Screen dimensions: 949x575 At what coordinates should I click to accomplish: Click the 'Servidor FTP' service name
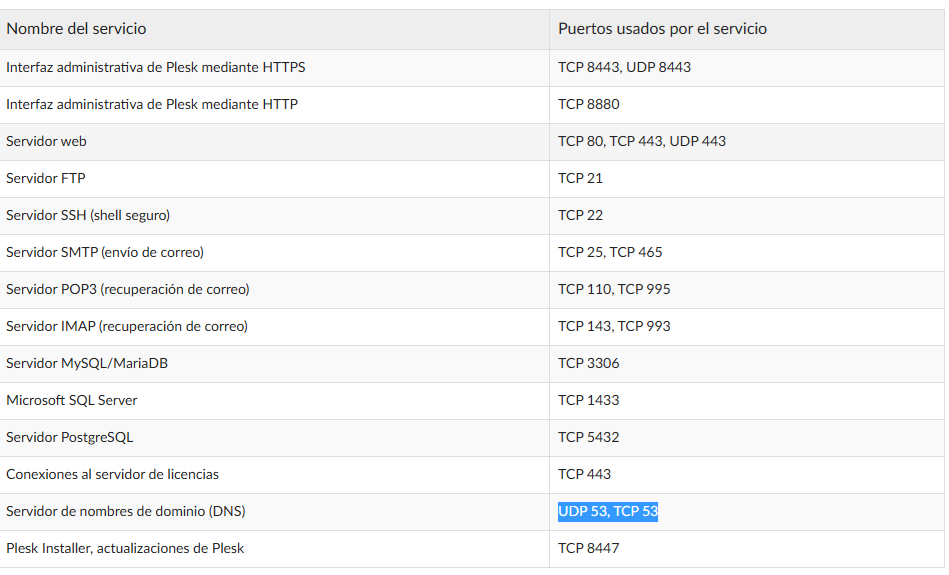pos(45,178)
